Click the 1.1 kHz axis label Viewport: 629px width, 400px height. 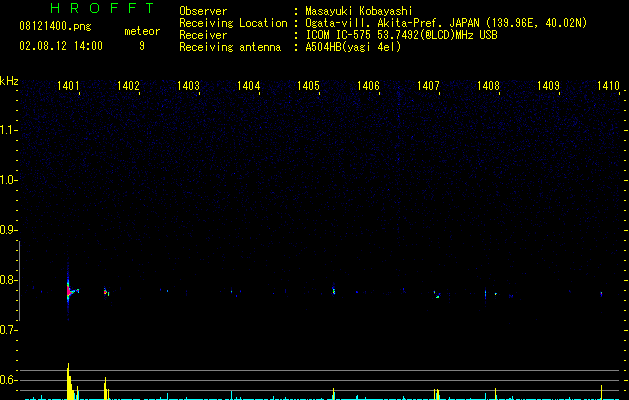pyautogui.click(x=8, y=130)
